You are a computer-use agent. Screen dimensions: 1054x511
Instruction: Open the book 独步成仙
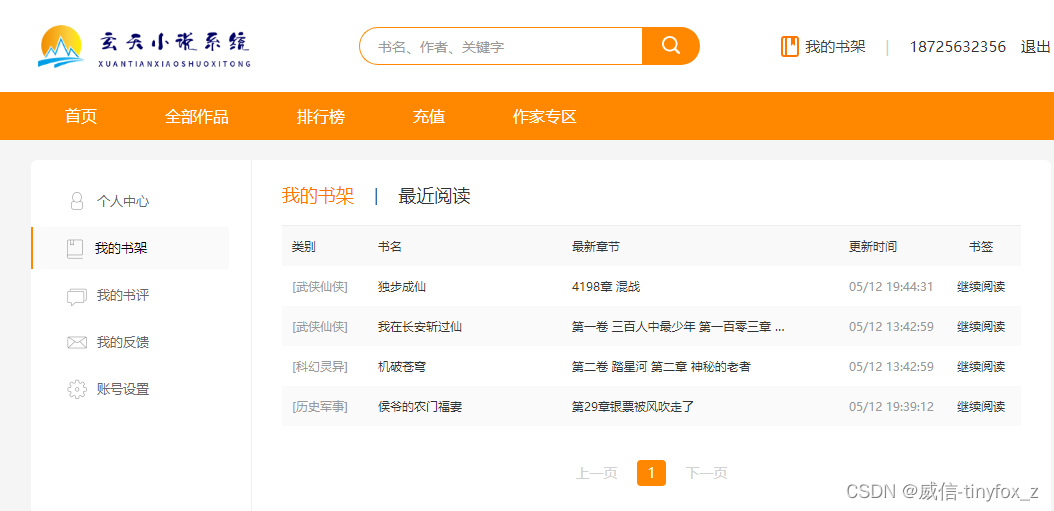point(402,287)
